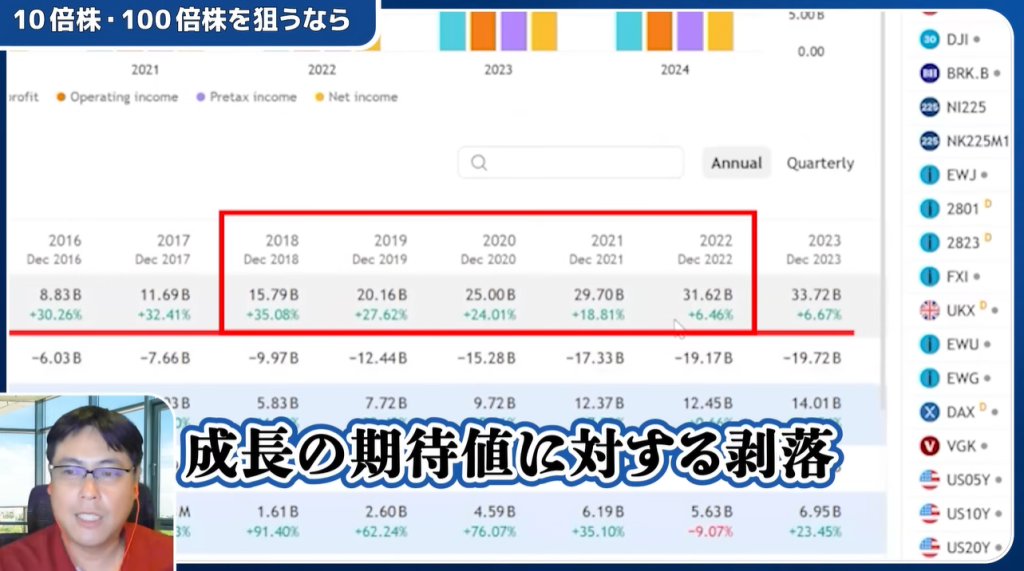Click the presenter webcam thumbnail
The height and width of the screenshot is (571, 1024).
(x=87, y=482)
